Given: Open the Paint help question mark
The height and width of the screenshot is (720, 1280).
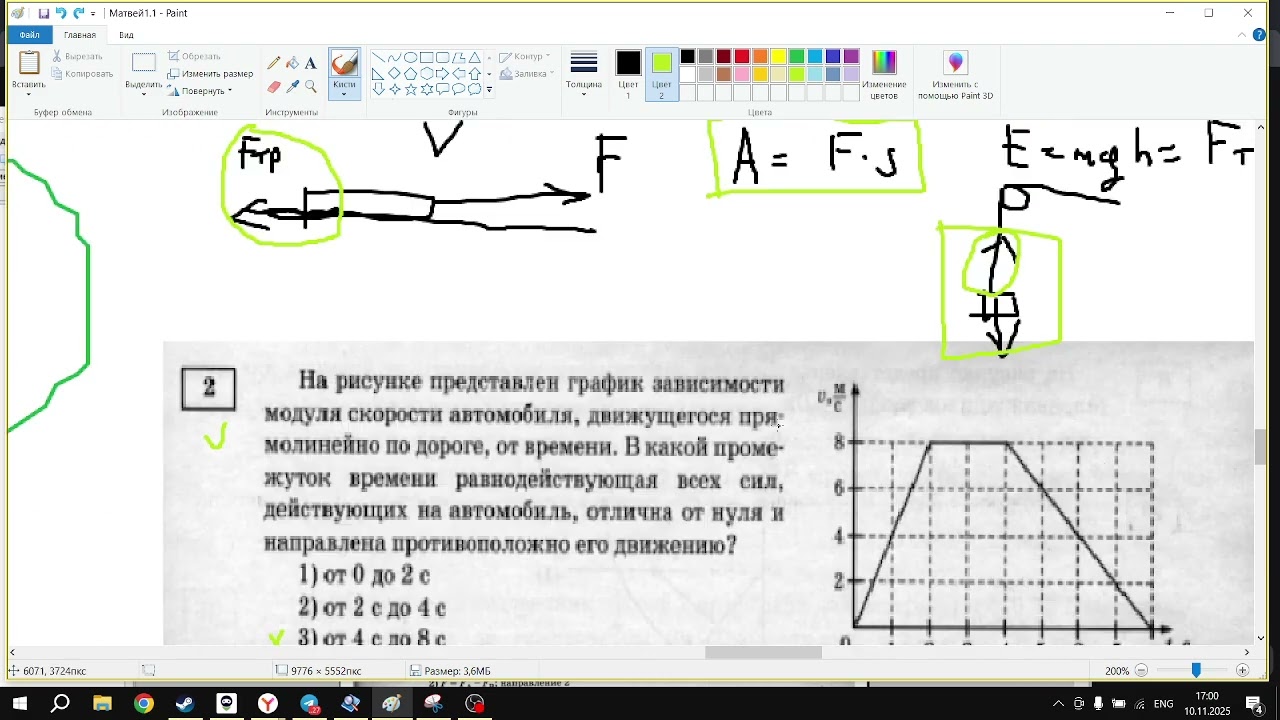Looking at the screenshot, I should [1259, 34].
